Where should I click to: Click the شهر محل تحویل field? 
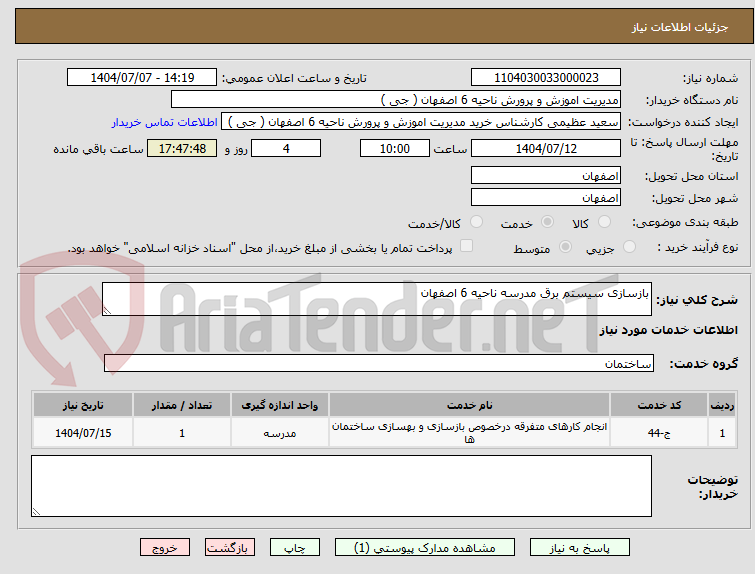pyautogui.click(x=546, y=197)
